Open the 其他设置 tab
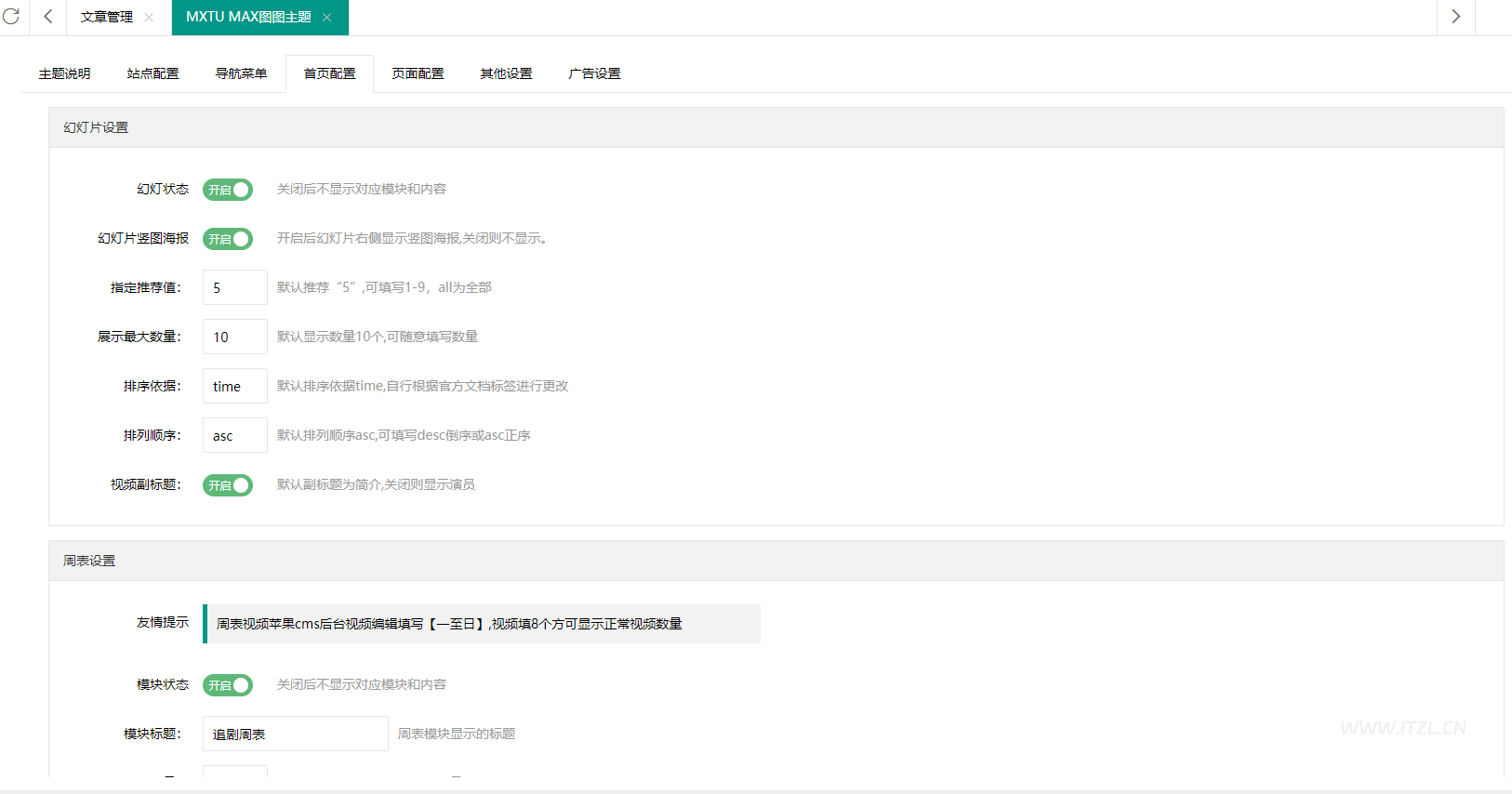Image resolution: width=1512 pixels, height=794 pixels. click(506, 73)
